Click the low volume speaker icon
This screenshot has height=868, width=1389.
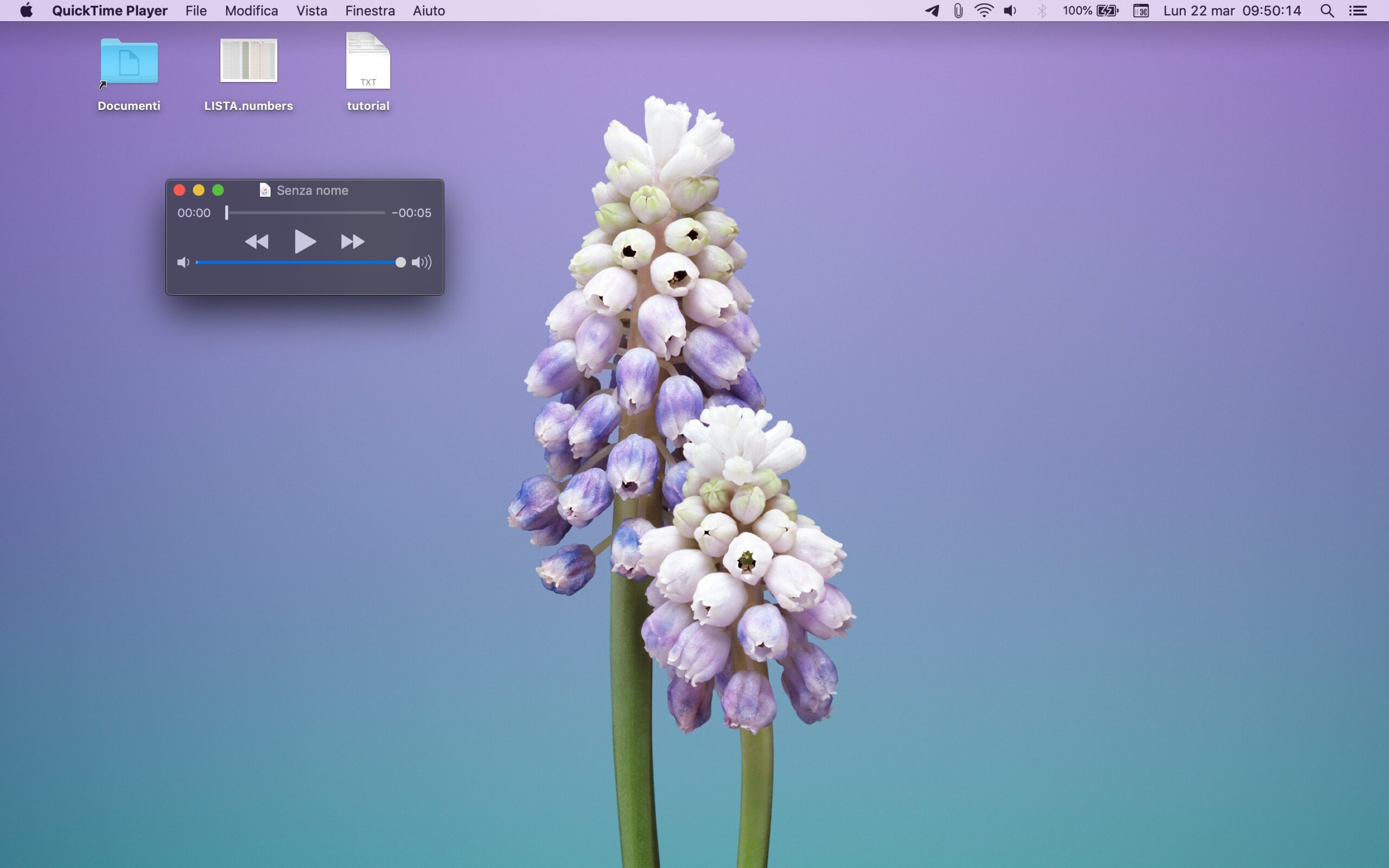(x=183, y=263)
